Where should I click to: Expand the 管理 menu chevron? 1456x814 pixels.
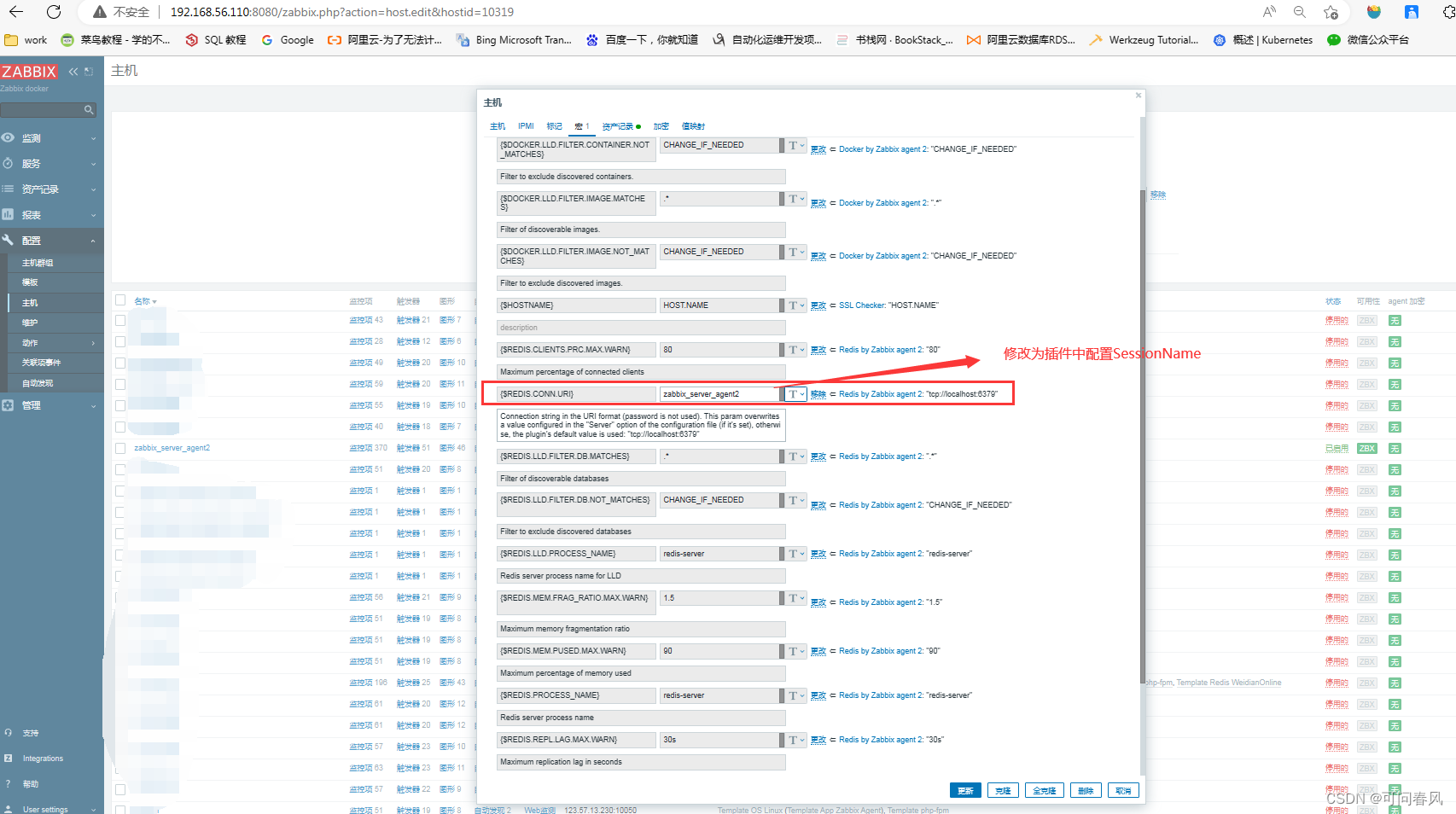(x=93, y=406)
